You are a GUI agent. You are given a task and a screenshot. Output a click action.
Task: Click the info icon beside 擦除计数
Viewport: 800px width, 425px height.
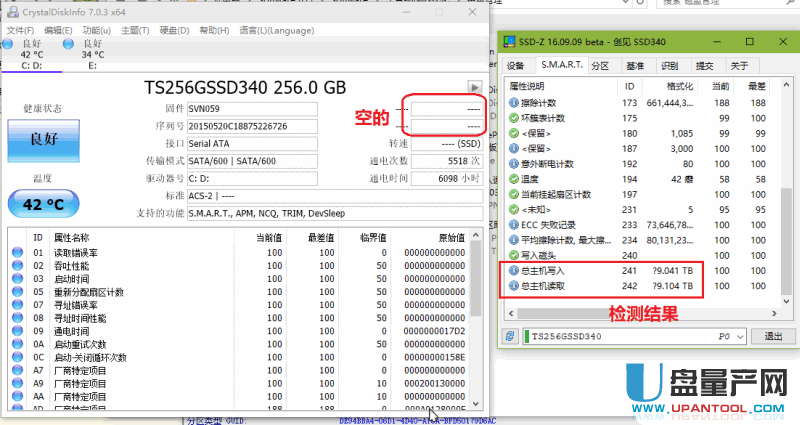coord(514,102)
